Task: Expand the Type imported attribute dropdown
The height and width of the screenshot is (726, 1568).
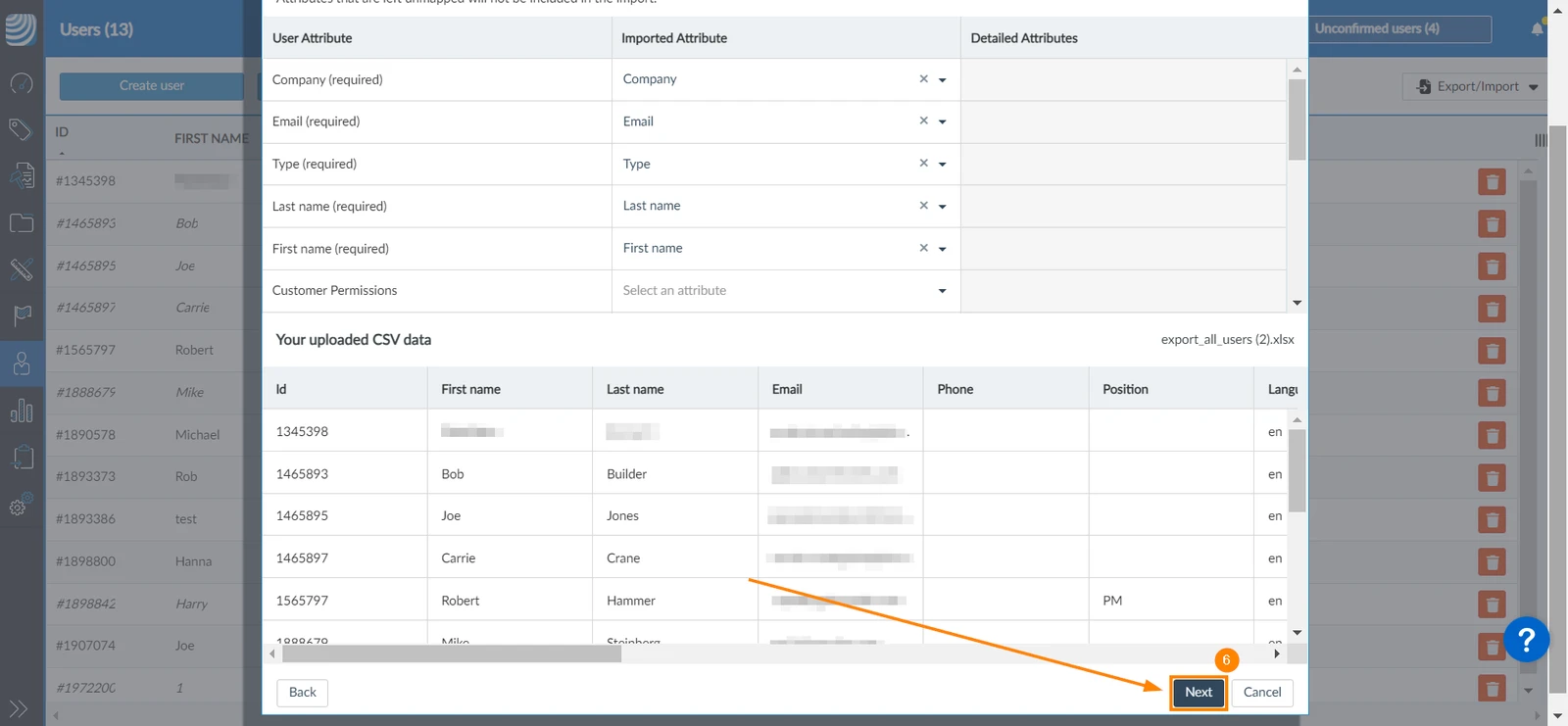Action: (x=943, y=164)
